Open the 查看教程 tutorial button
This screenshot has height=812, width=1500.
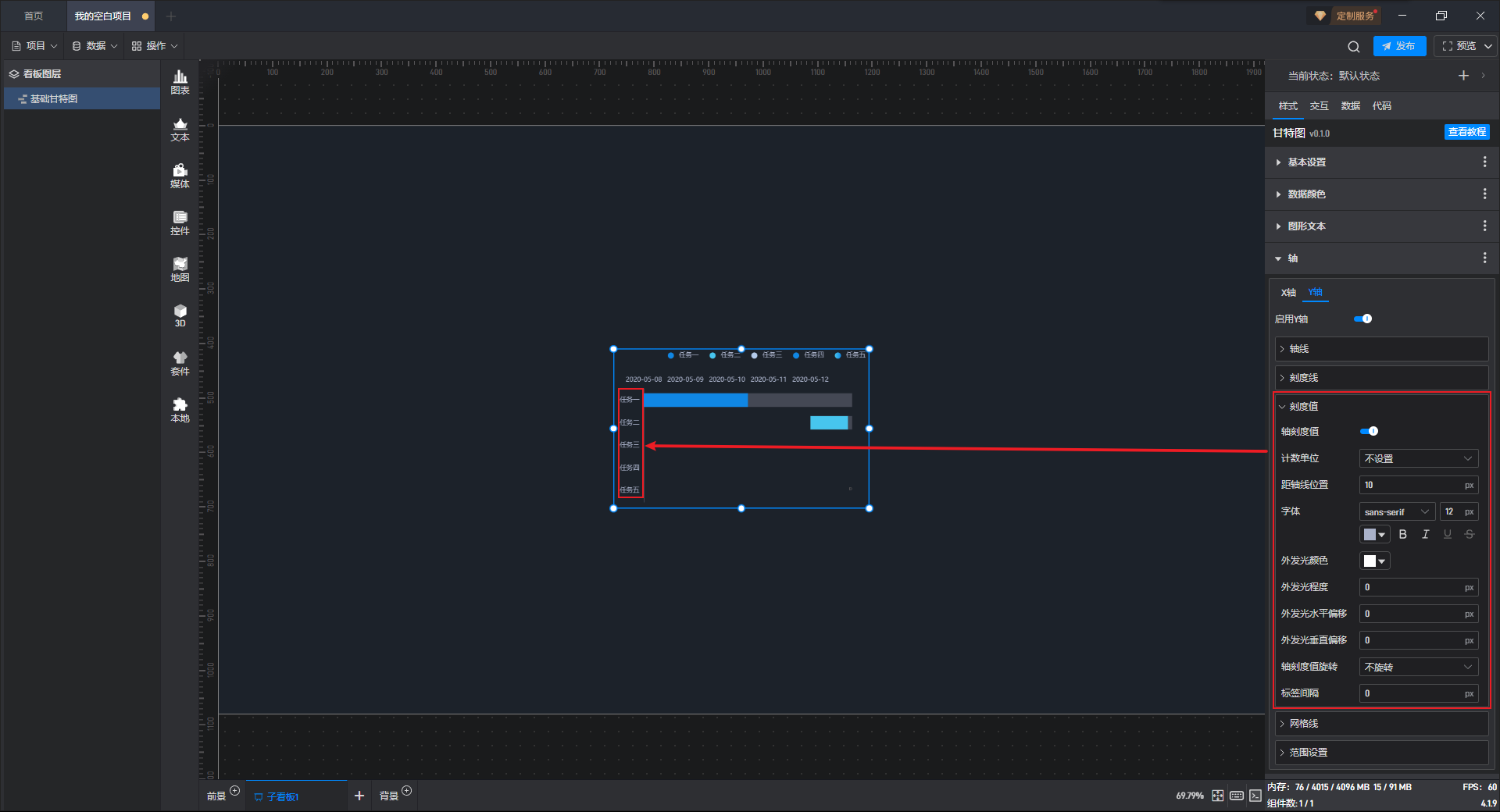pyautogui.click(x=1466, y=132)
